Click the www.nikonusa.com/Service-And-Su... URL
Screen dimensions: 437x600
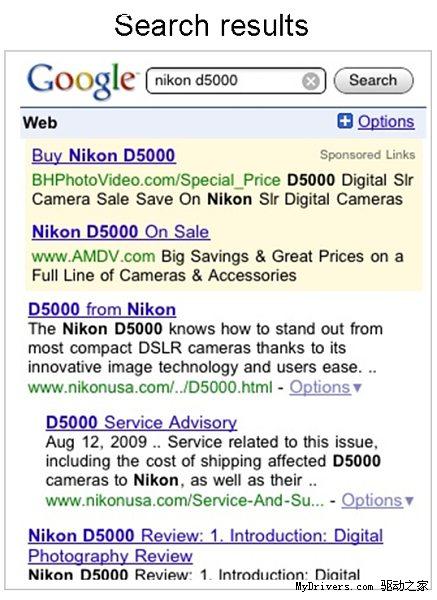click(184, 501)
